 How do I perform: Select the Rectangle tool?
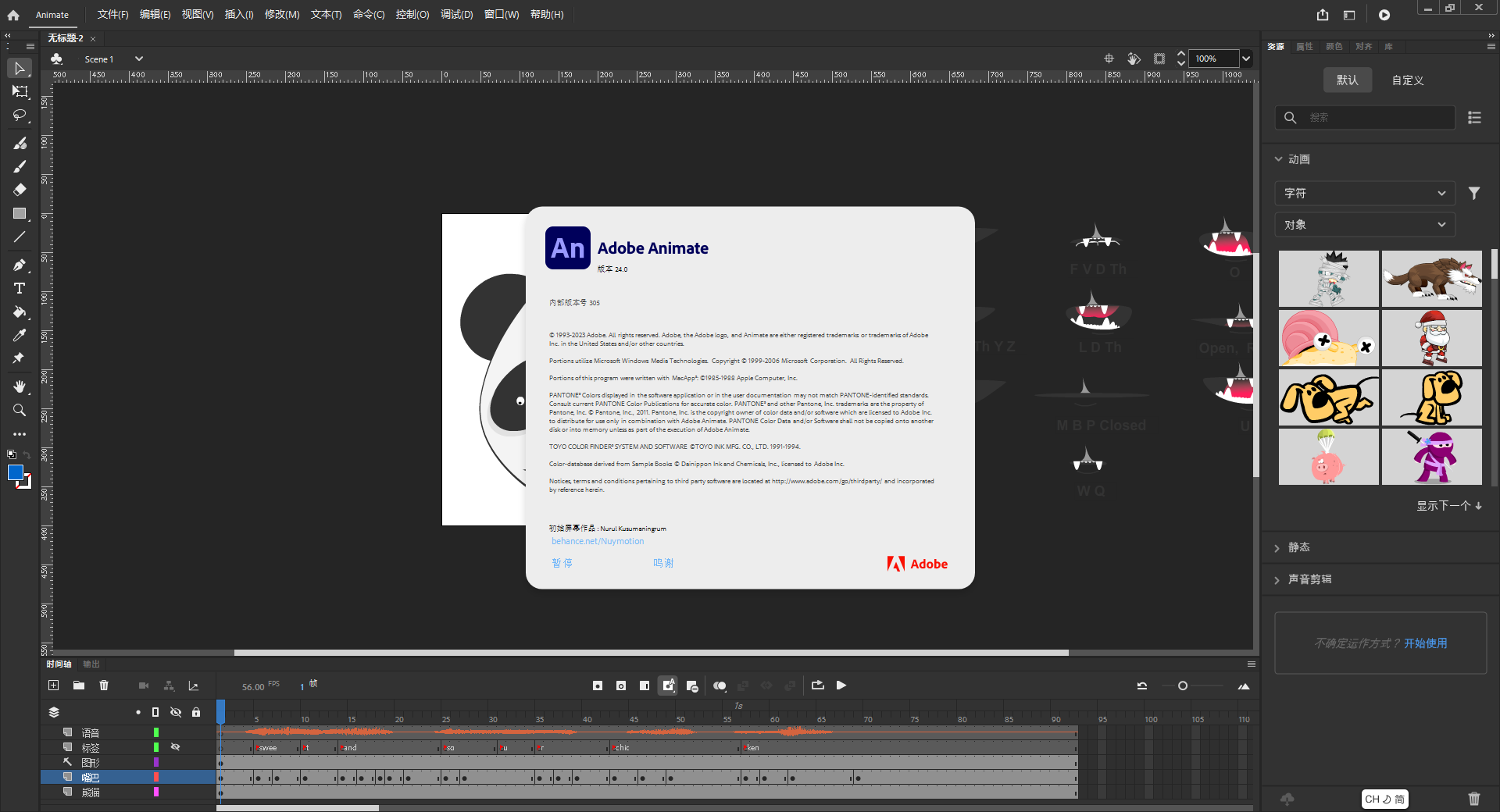pyautogui.click(x=20, y=213)
